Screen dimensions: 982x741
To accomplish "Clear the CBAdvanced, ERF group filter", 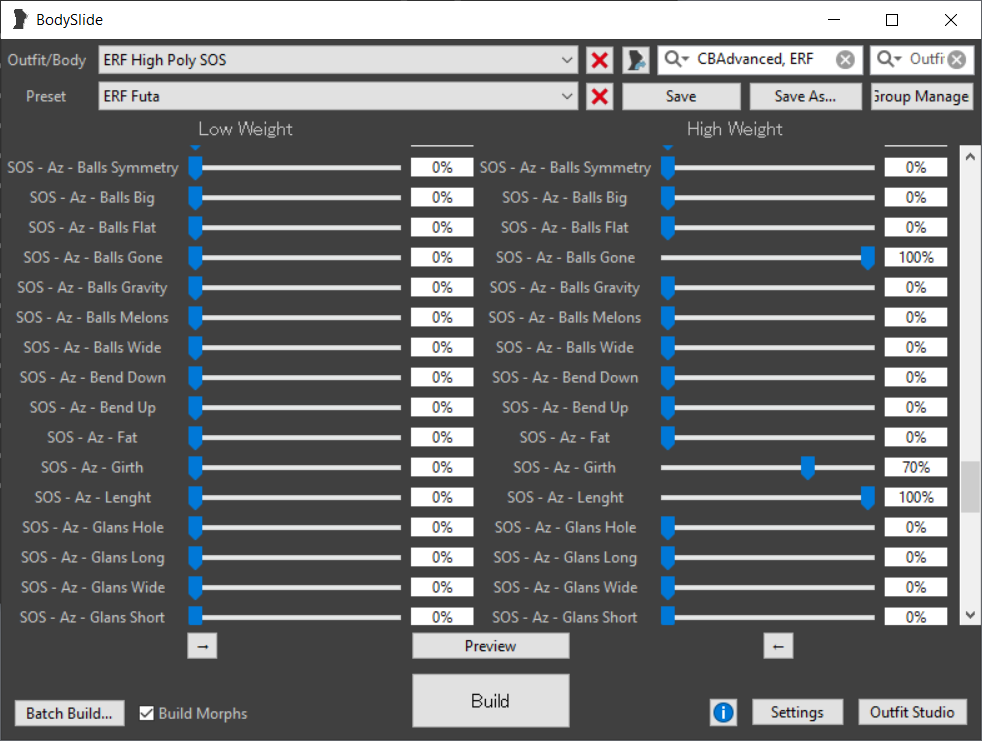I will click(x=845, y=60).
